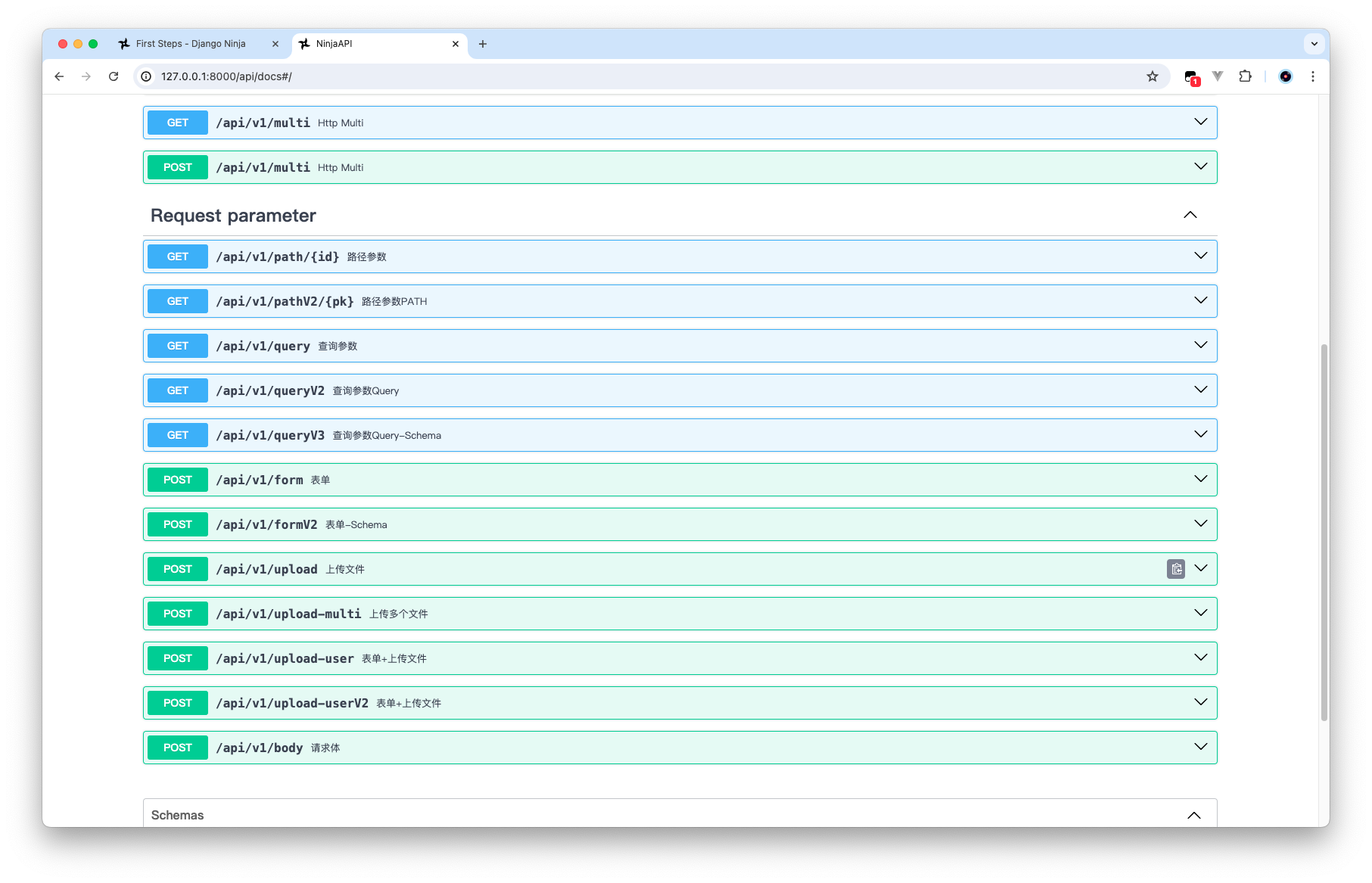Viewport: 1372px width, 883px height.
Task: Open the /api/v1/formV2 endpoint path
Action: (x=267, y=524)
